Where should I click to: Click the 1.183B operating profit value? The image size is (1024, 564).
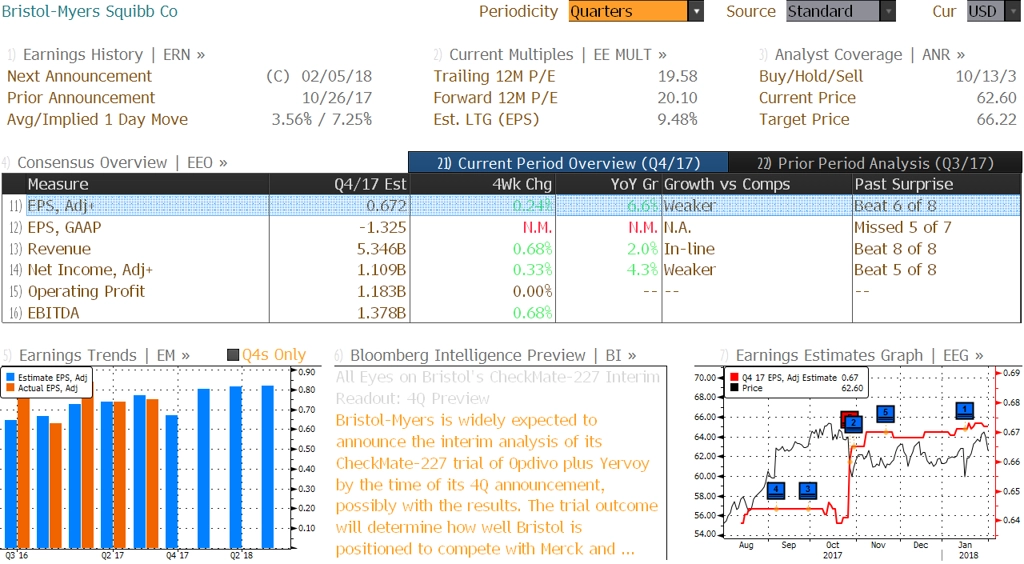click(x=381, y=291)
